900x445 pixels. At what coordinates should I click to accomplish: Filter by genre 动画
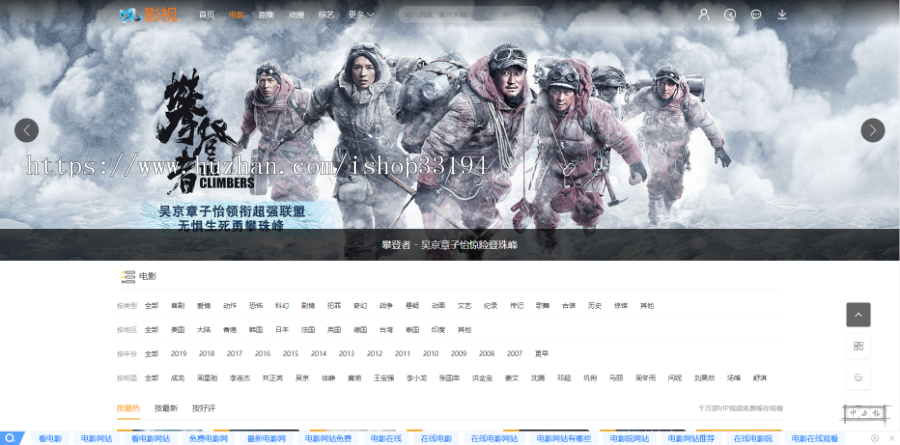point(438,306)
